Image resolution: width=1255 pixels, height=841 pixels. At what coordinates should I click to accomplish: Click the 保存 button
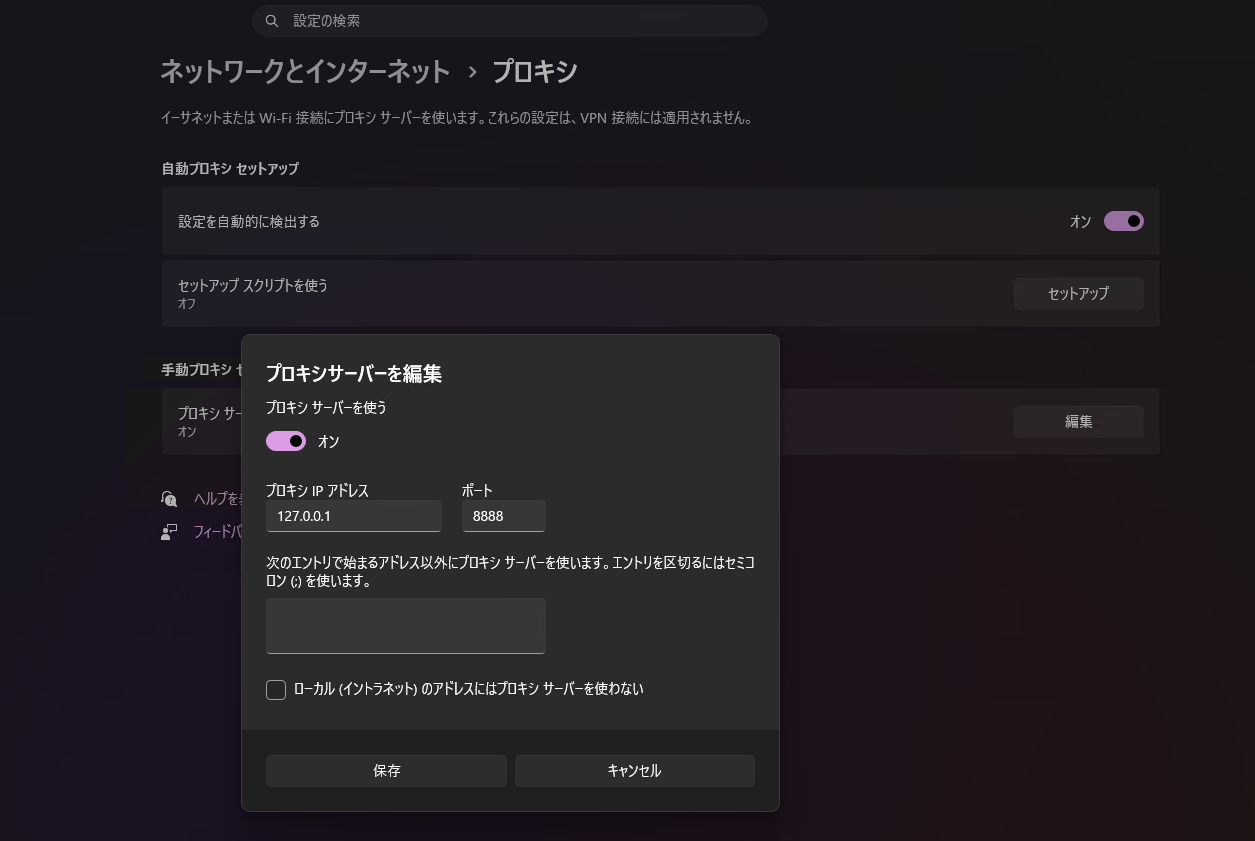point(387,771)
